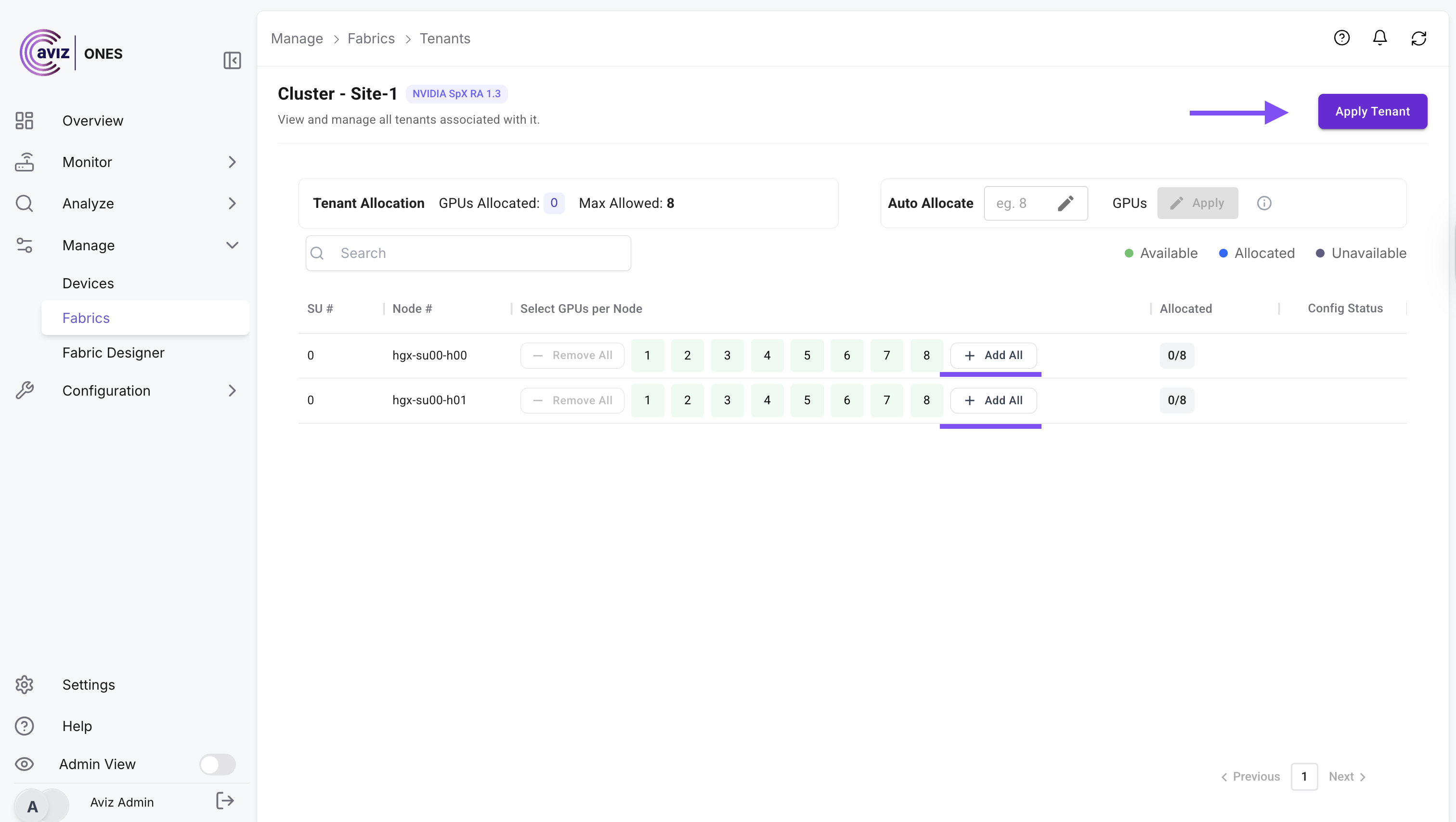The image size is (1456, 822).
Task: Click the Apply Tenant button
Action: click(x=1372, y=111)
